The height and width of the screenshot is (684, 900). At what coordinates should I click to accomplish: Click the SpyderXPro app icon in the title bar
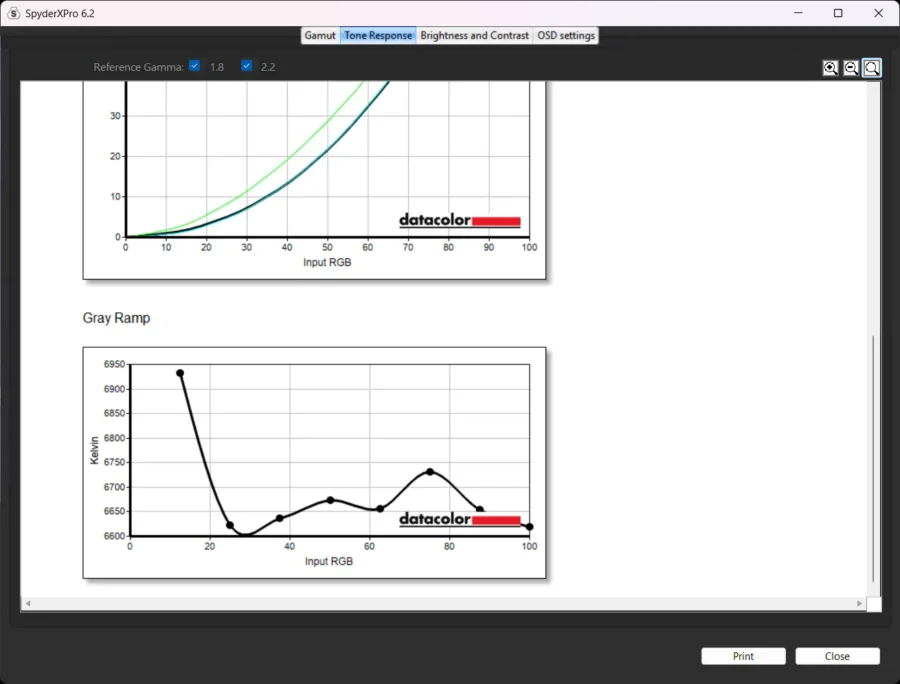[13, 13]
